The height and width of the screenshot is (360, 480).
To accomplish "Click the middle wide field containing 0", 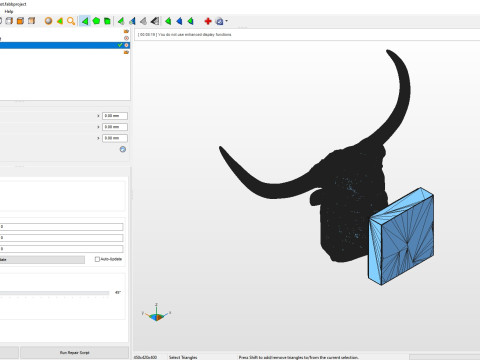I will click(x=61, y=238).
